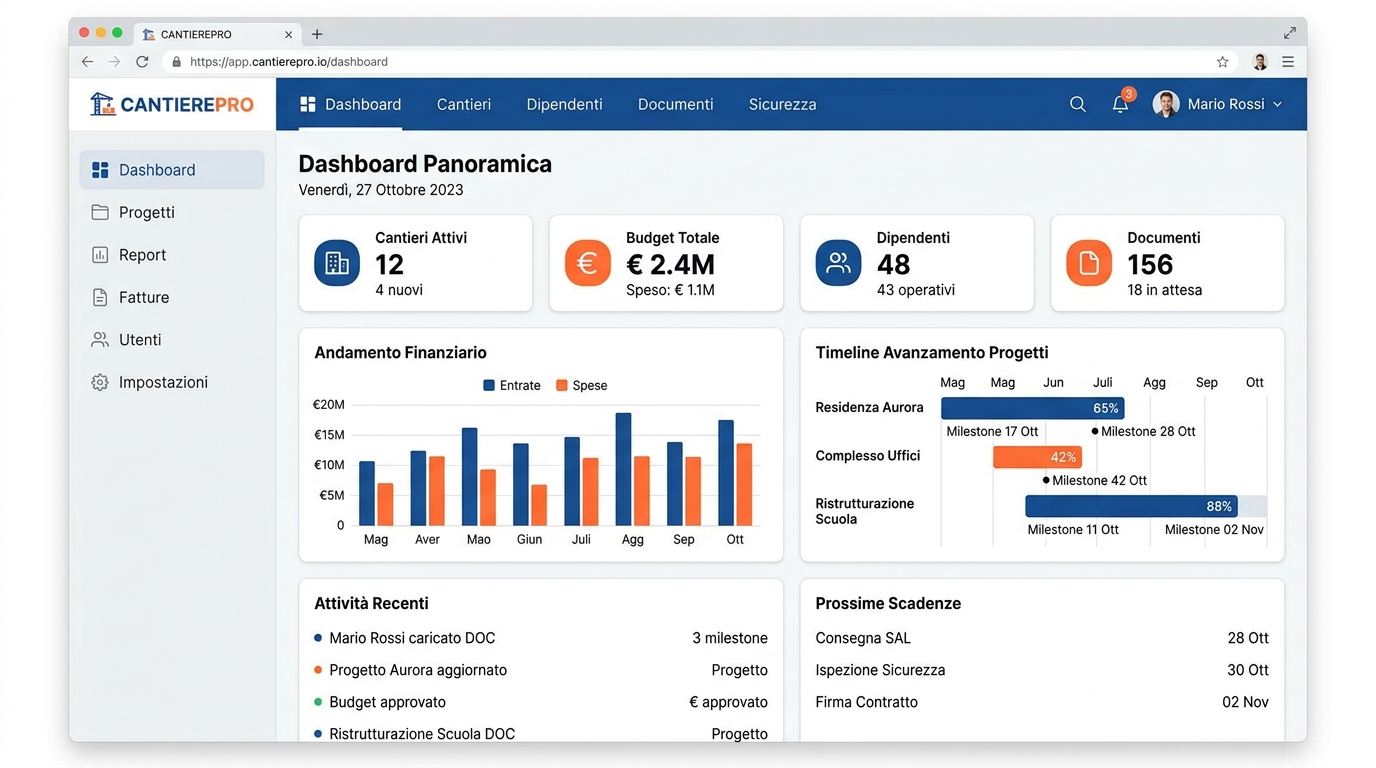Expand the Mario Rossi account dropdown
1376x768 pixels.
coord(1218,104)
